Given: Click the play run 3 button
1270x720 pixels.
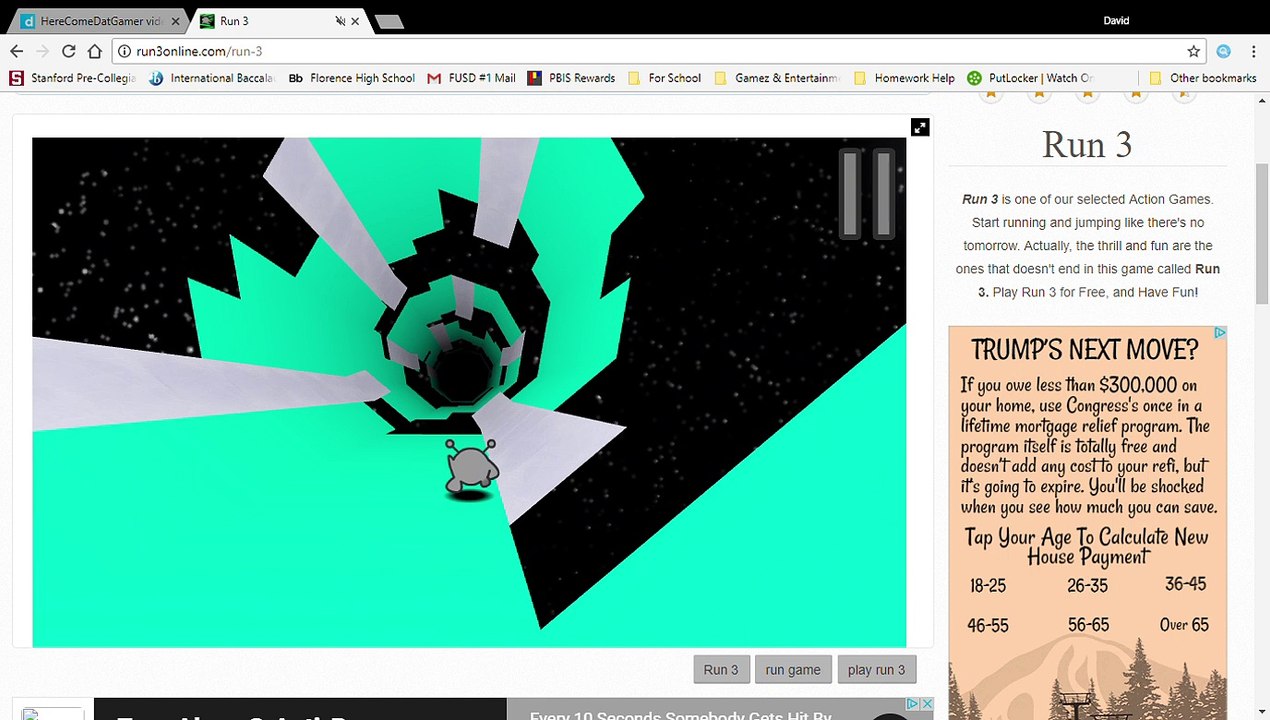Looking at the screenshot, I should click(x=876, y=670).
